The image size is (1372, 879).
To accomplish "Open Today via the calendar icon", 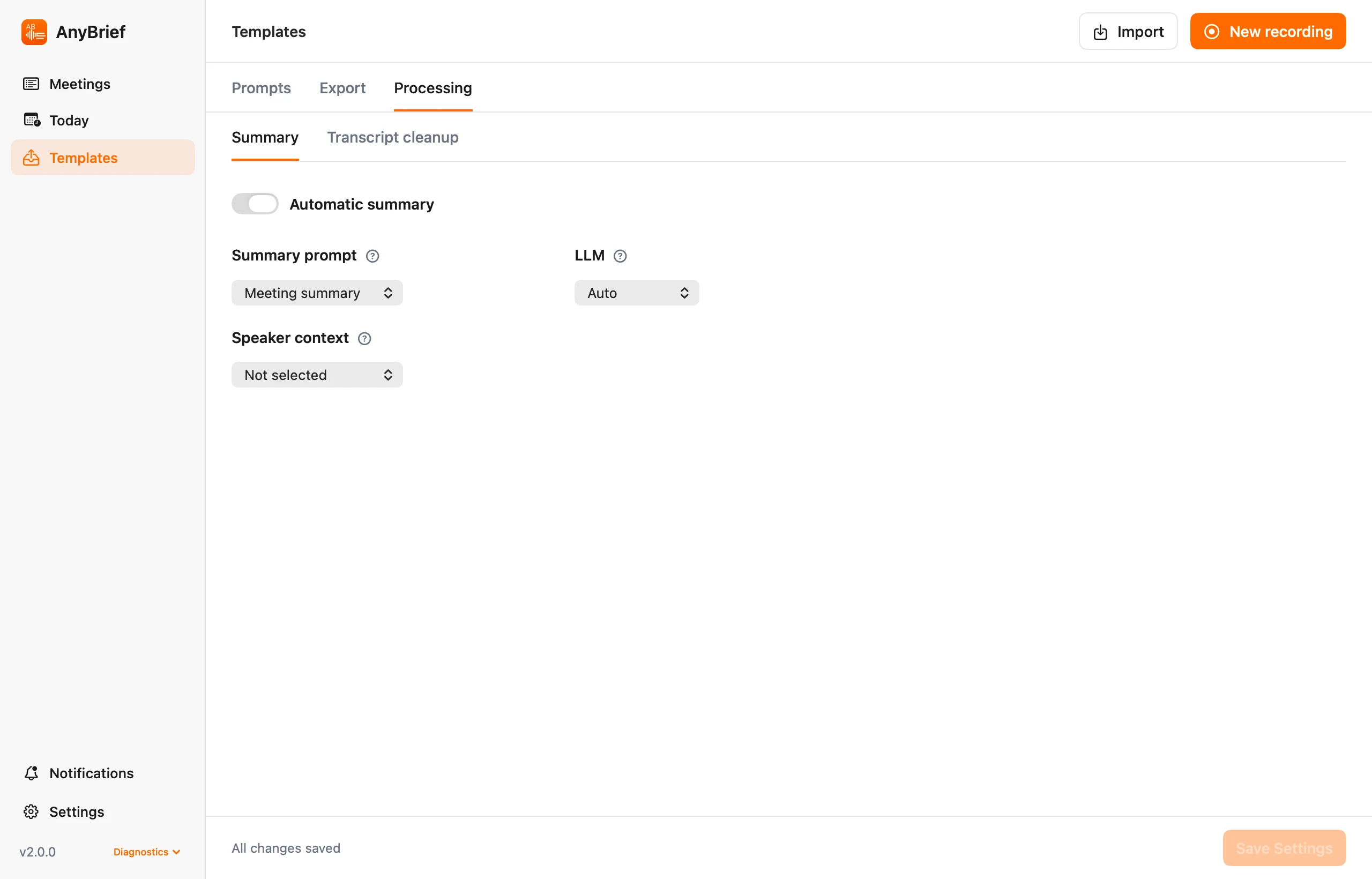I will click(32, 120).
